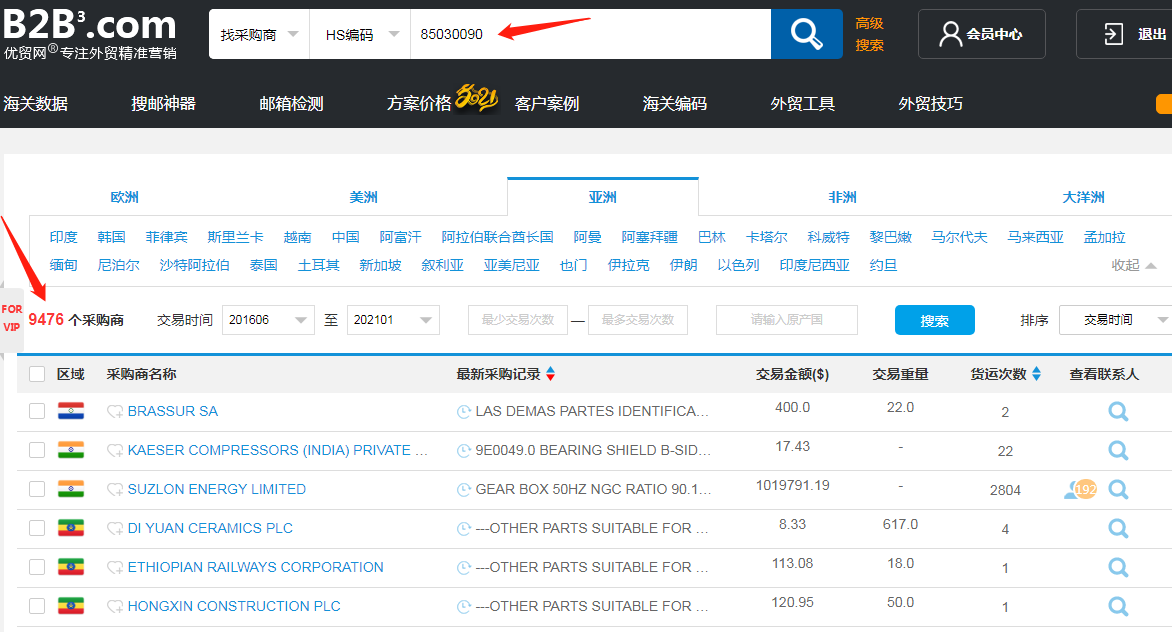This screenshot has height=632, width=1172.
Task: Check the KAESER COMPRESSORS row checkbox
Action: (37, 450)
